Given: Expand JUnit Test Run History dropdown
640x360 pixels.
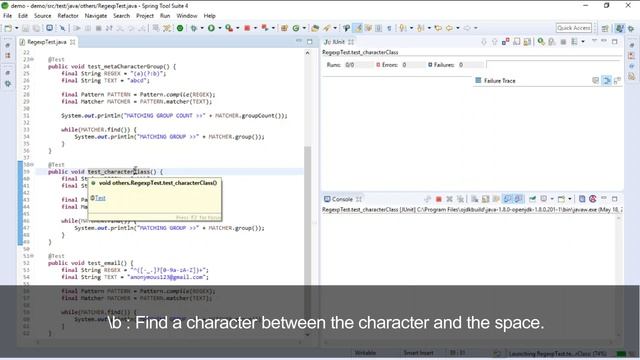Looking at the screenshot, I should click(583, 42).
